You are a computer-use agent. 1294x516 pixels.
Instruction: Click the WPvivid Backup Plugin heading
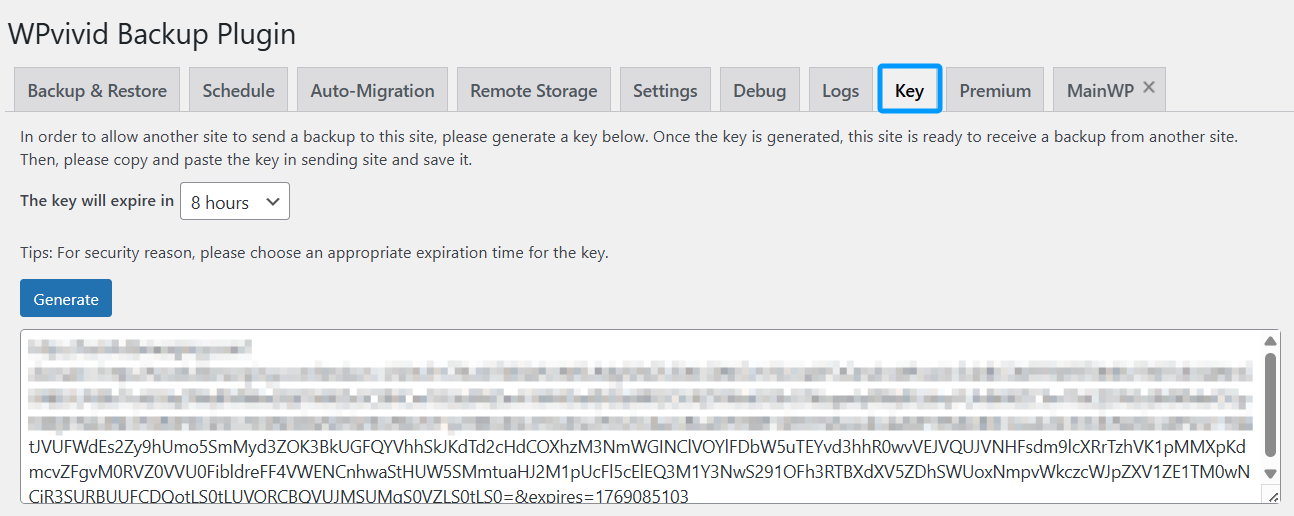coord(152,34)
